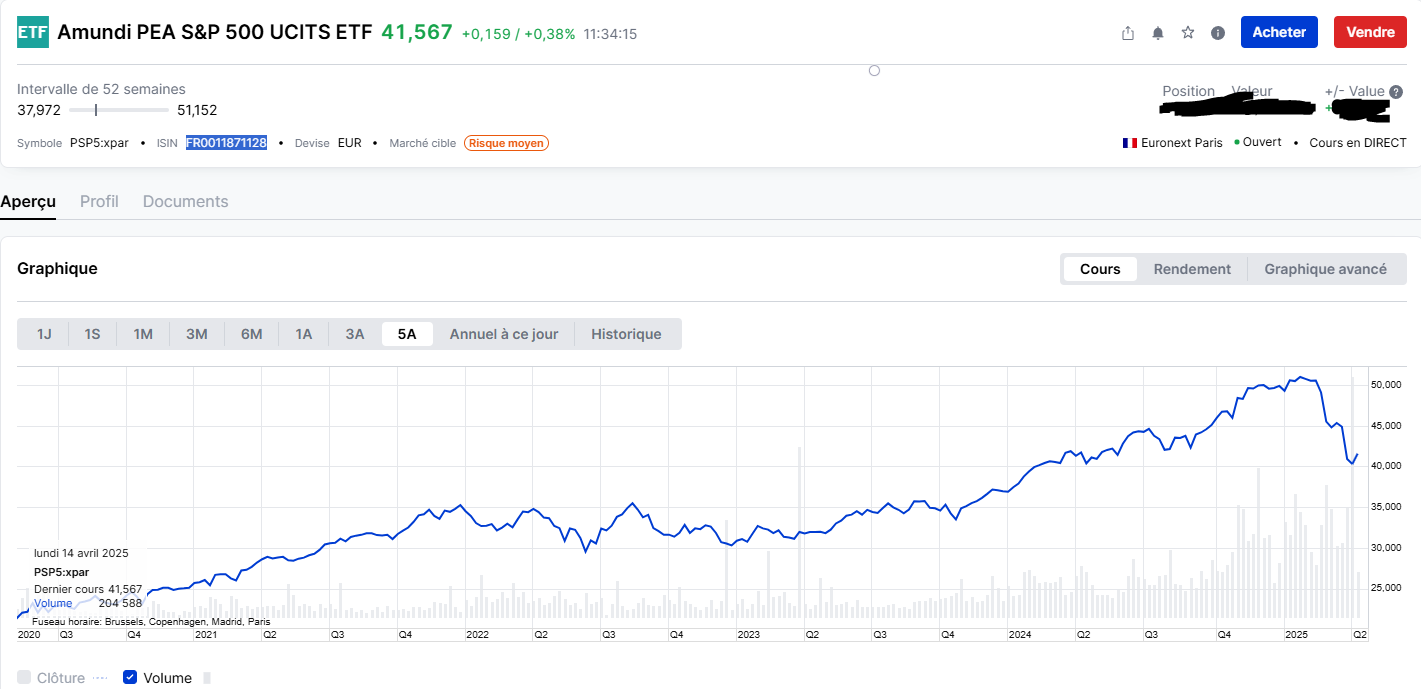Click the 52-week range slider bar
The image size is (1421, 689).
coord(118,110)
